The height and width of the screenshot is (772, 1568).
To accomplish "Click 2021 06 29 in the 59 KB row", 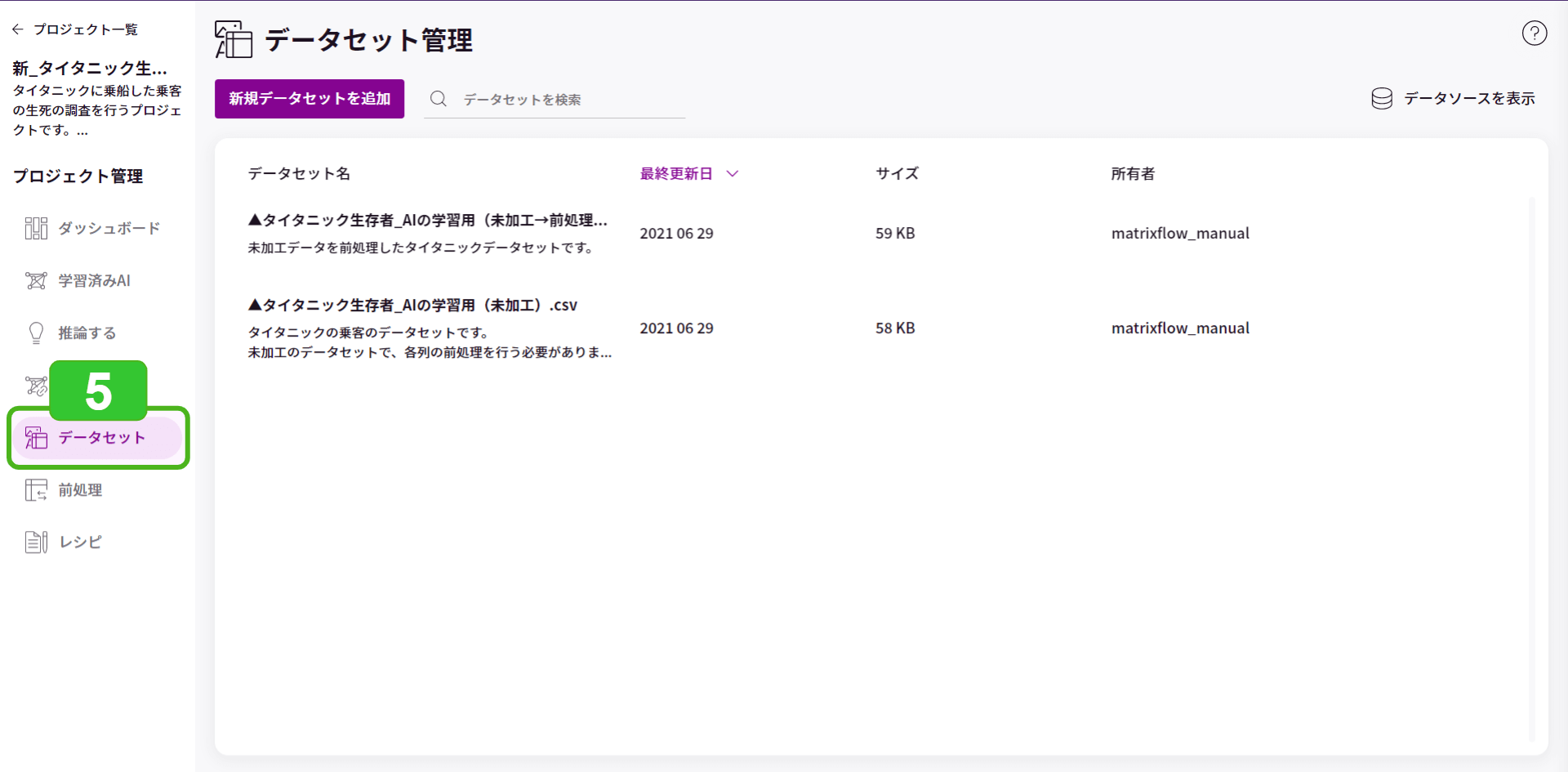I will point(676,233).
